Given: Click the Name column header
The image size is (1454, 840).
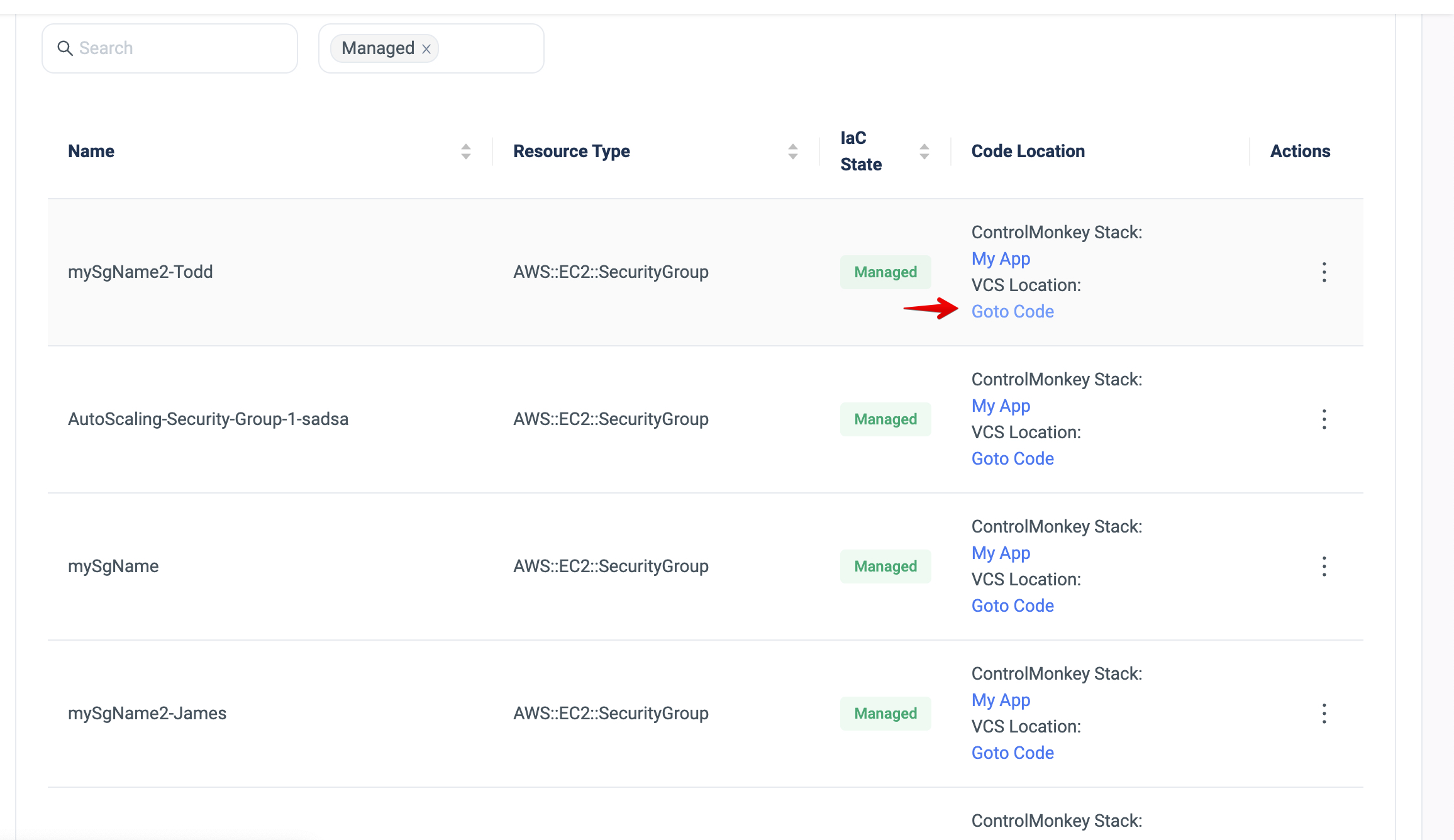Looking at the screenshot, I should pyautogui.click(x=91, y=152).
